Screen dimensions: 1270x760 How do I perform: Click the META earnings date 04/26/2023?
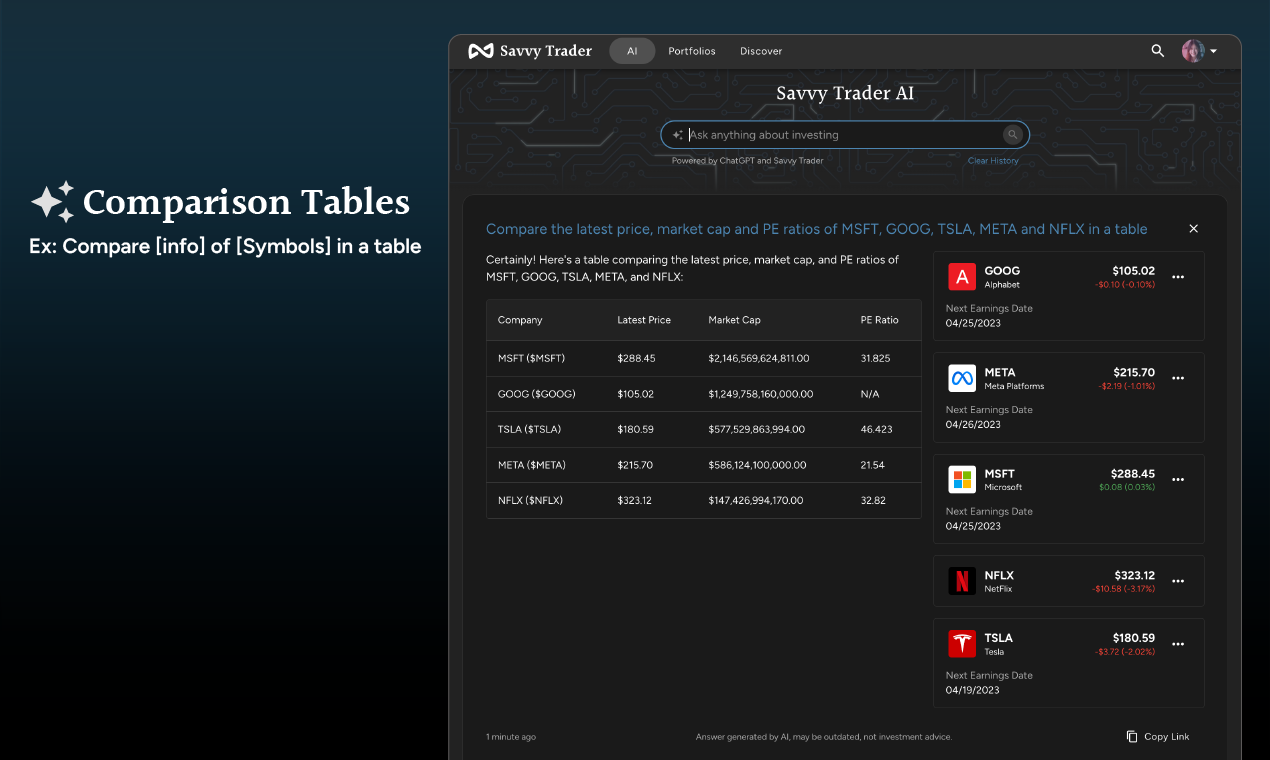tap(973, 424)
